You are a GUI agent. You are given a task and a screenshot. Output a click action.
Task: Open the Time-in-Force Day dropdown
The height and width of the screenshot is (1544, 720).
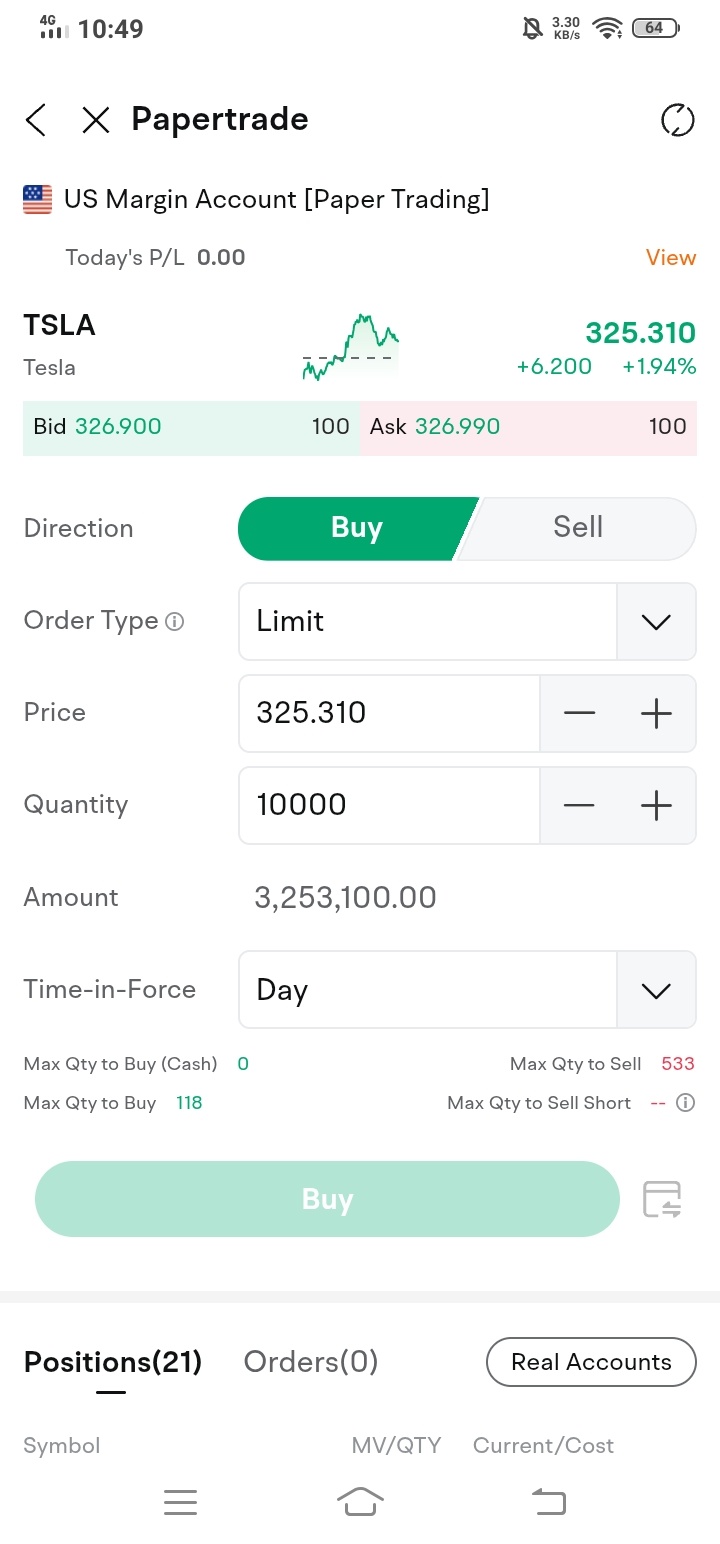click(x=467, y=990)
